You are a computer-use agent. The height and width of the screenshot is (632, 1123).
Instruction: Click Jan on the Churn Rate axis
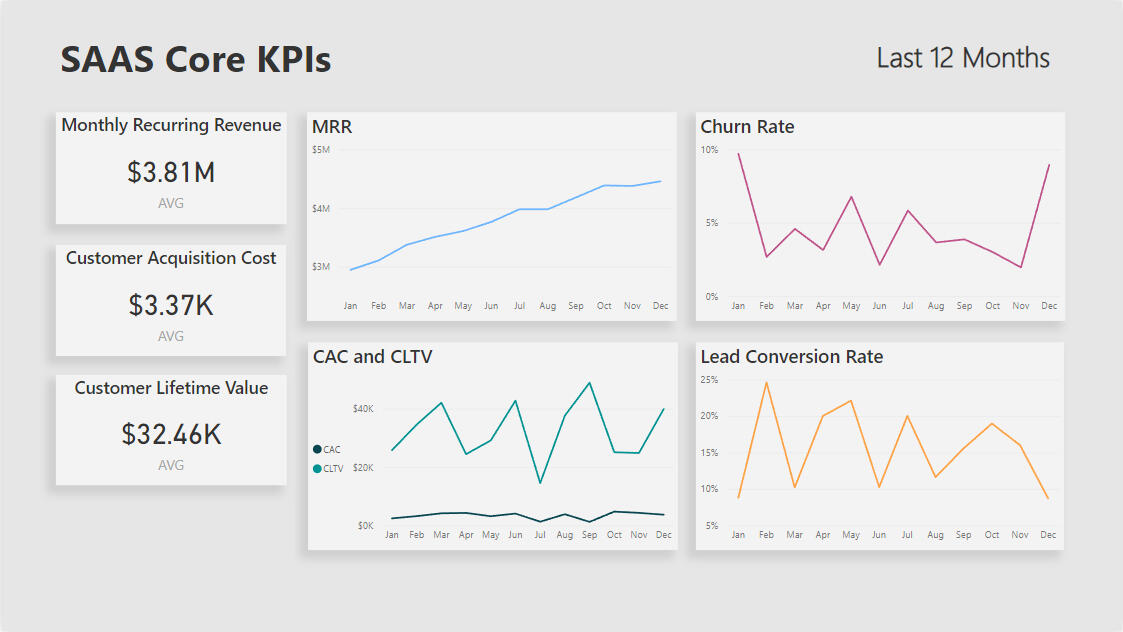[738, 306]
